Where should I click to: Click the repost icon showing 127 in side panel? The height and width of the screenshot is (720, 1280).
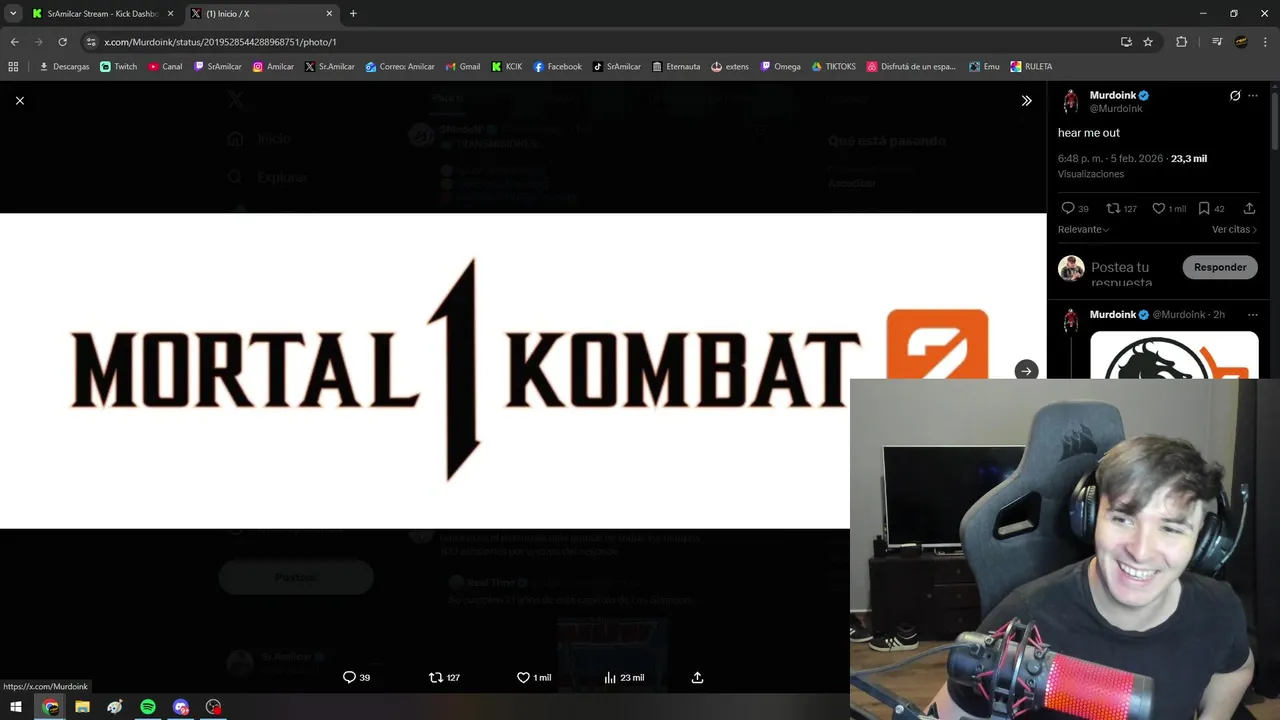coord(1113,208)
